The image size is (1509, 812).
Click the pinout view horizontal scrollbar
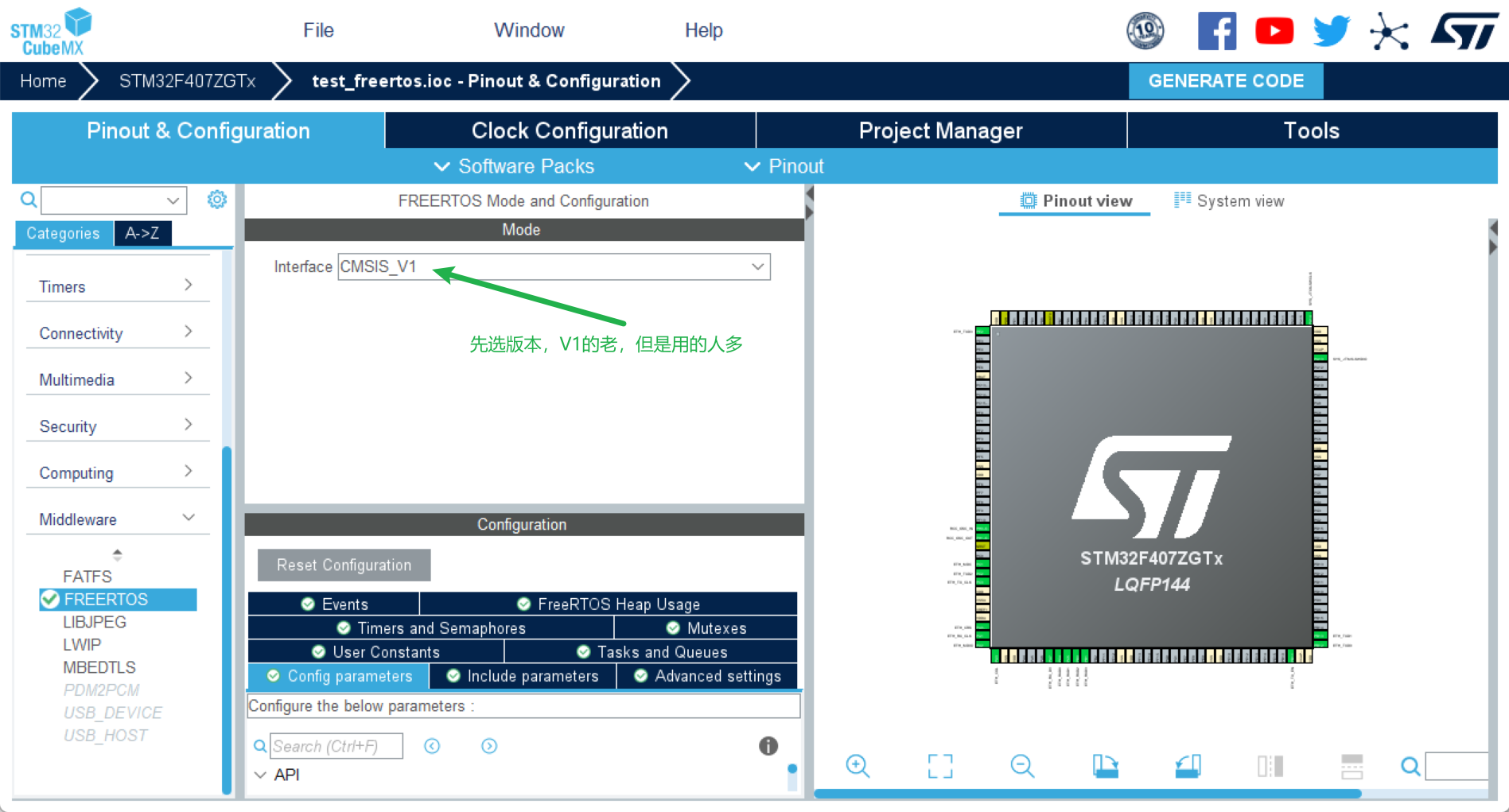point(1087,794)
